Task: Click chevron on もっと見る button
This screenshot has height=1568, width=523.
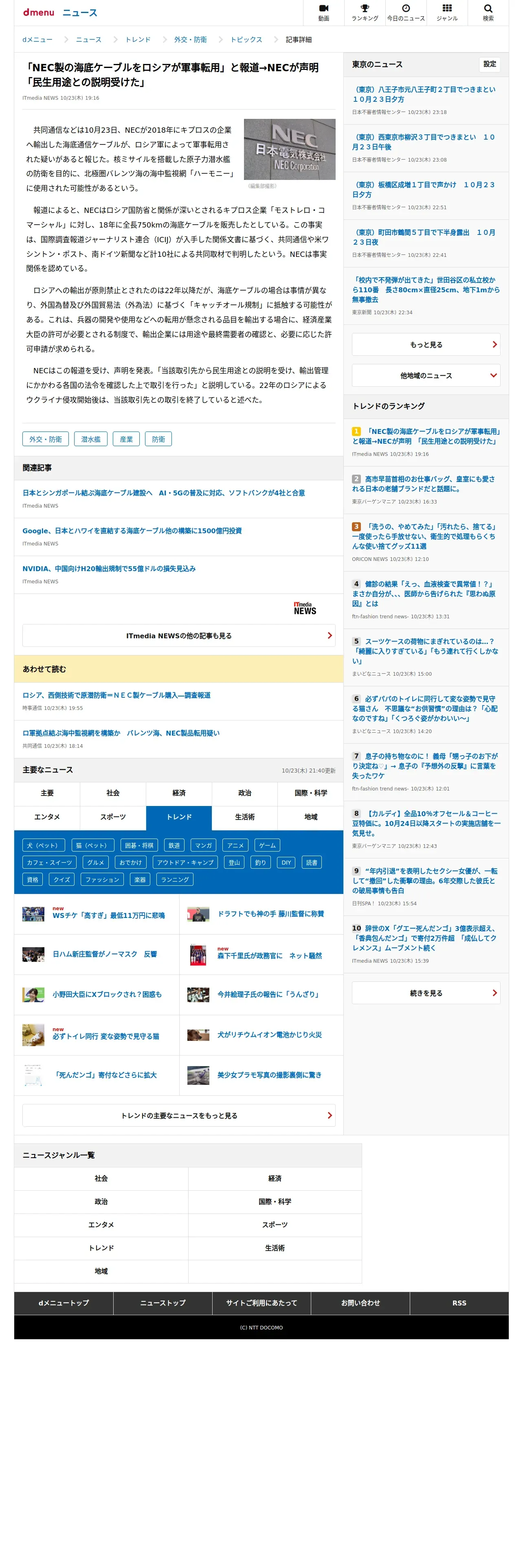Action: coord(494,344)
